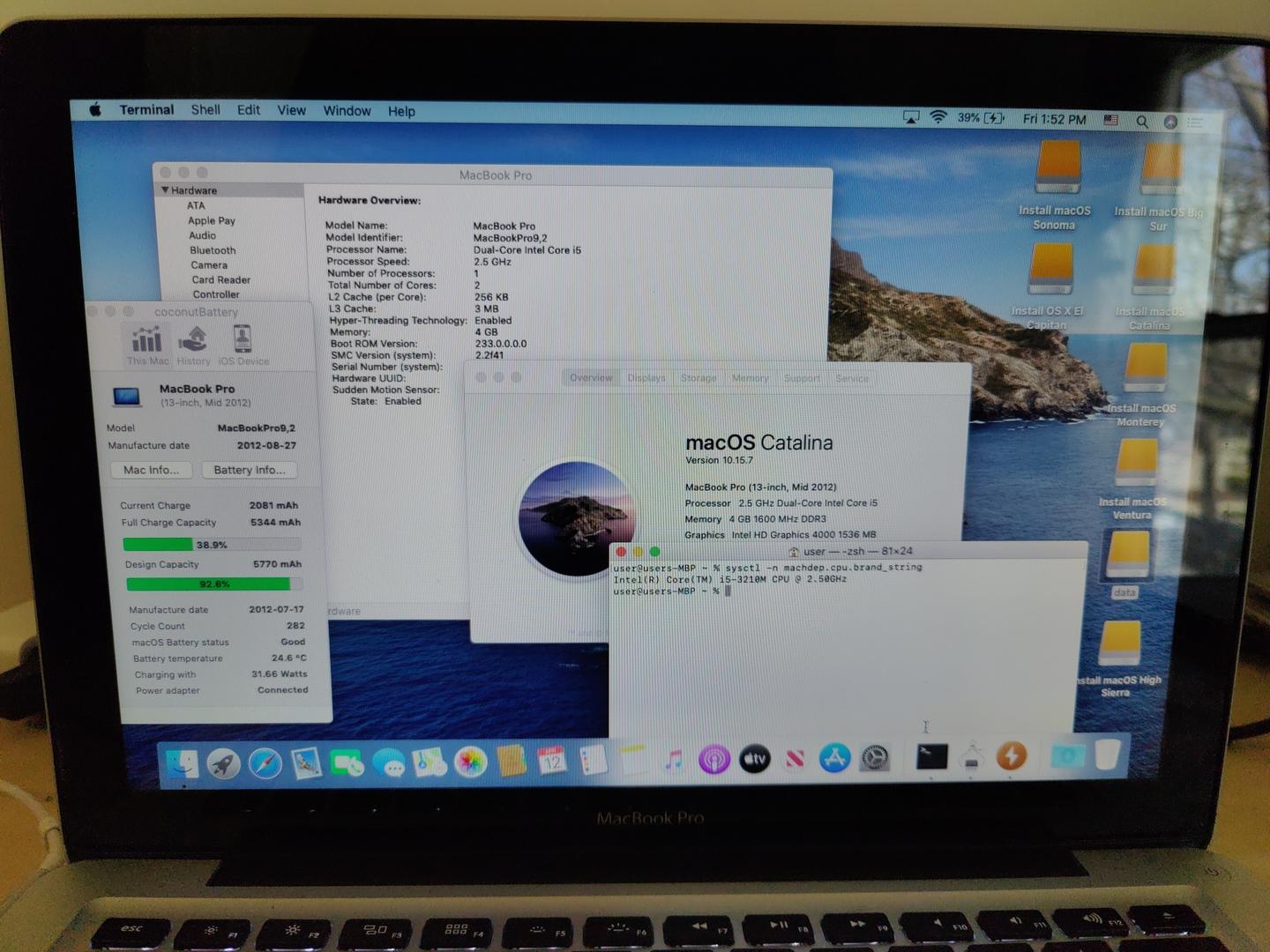Open the Wi-Fi status menu
The width and height of the screenshot is (1270, 952).
[x=938, y=117]
